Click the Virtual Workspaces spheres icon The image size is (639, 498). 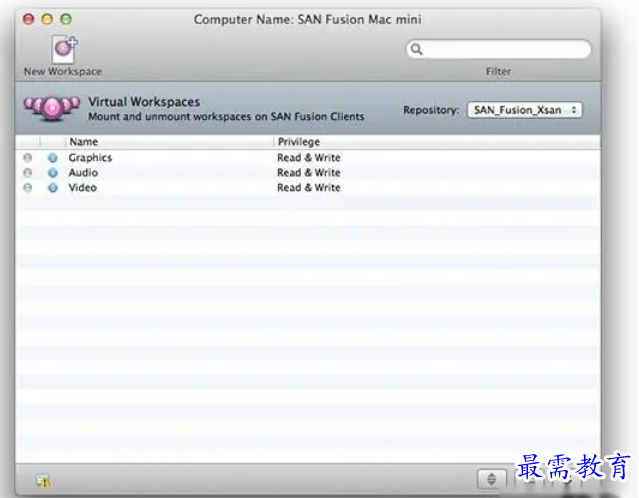coord(51,108)
